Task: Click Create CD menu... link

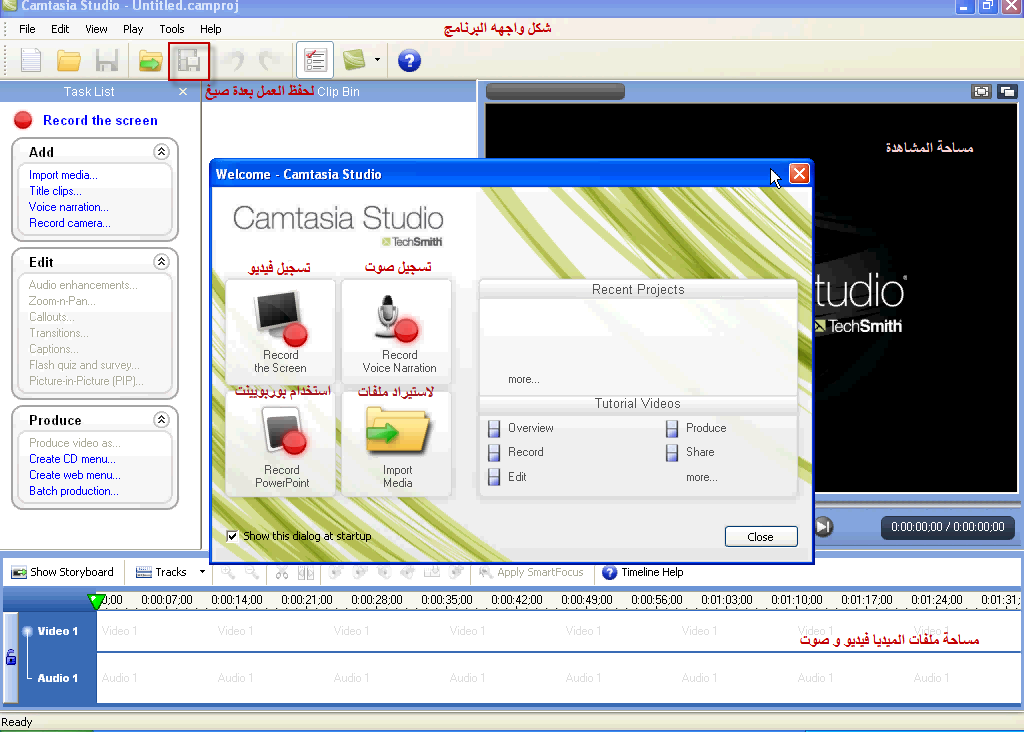Action: (72, 459)
